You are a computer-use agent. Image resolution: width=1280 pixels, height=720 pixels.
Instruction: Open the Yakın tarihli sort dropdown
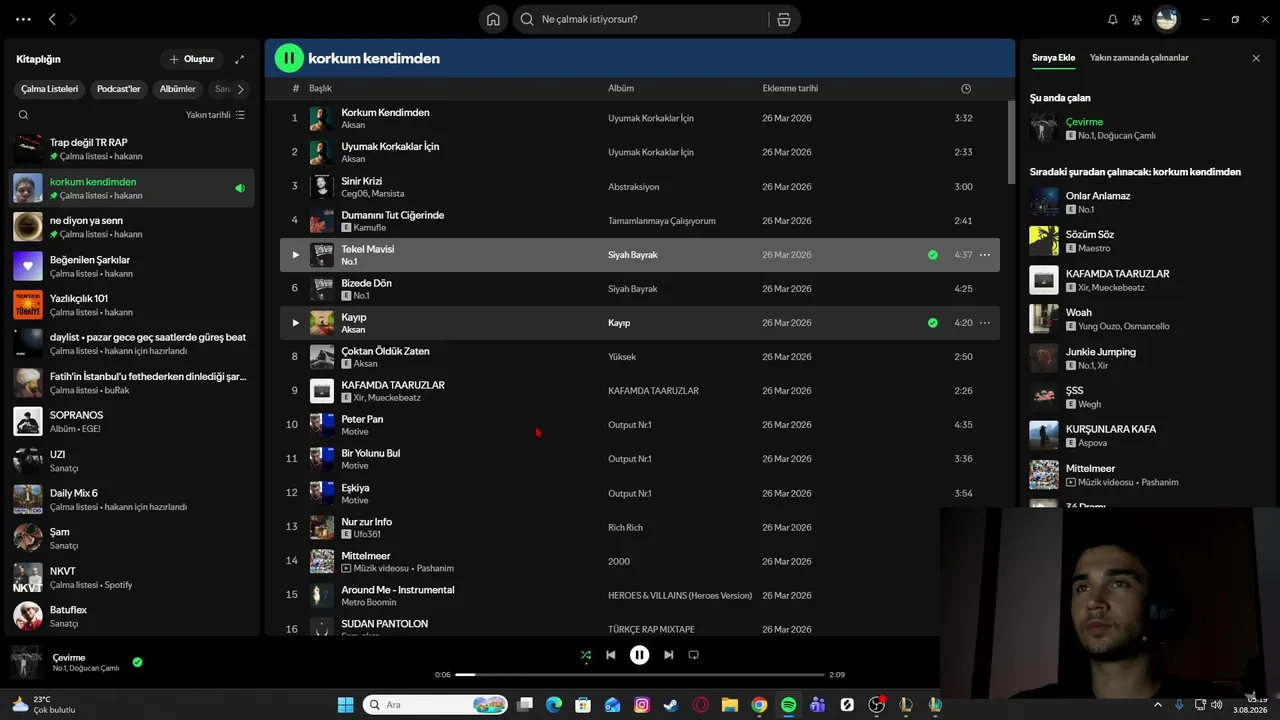[215, 115]
